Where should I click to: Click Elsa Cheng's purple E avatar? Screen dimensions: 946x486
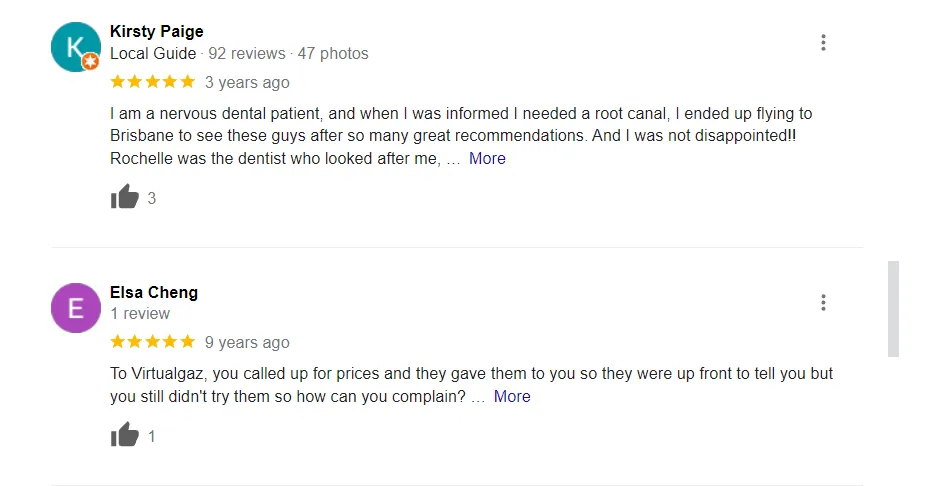point(75,308)
